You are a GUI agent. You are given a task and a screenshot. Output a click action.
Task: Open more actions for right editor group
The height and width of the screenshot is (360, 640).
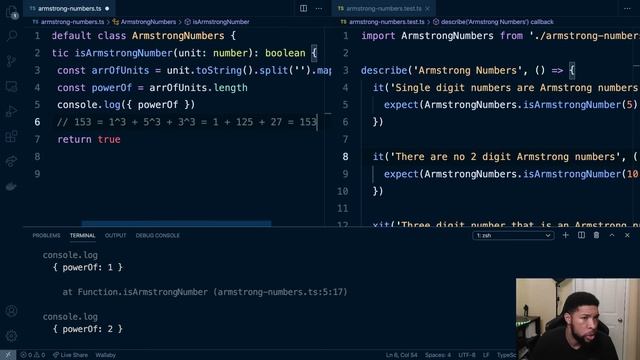tap(627, 8)
